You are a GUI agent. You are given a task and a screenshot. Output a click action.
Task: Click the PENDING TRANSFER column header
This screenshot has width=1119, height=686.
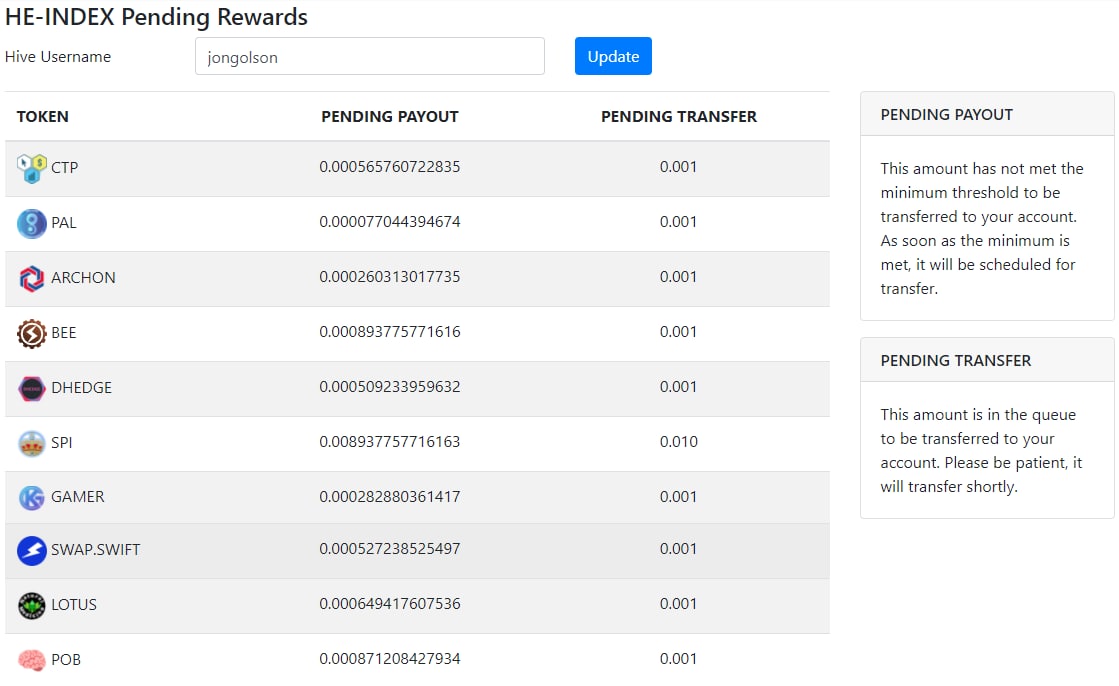[679, 117]
